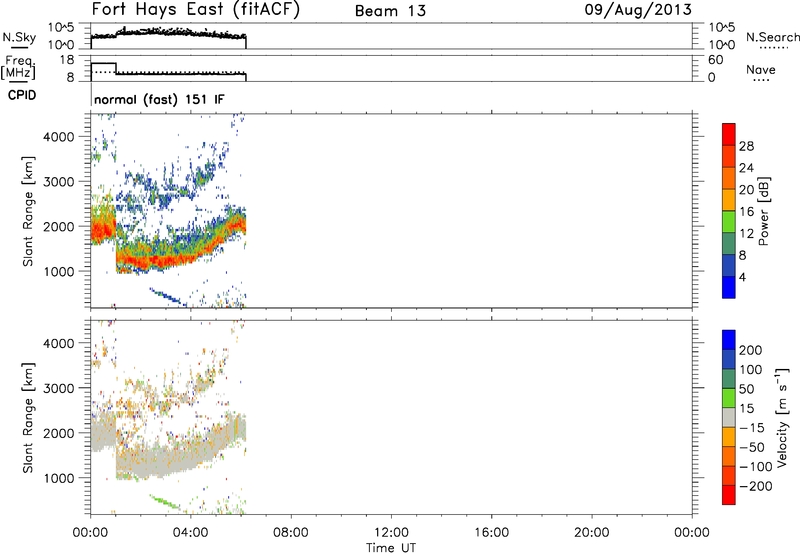Viewport: 800px width, 554px height.
Task: Click the date '09/Aug/2013'
Action: click(x=638, y=10)
